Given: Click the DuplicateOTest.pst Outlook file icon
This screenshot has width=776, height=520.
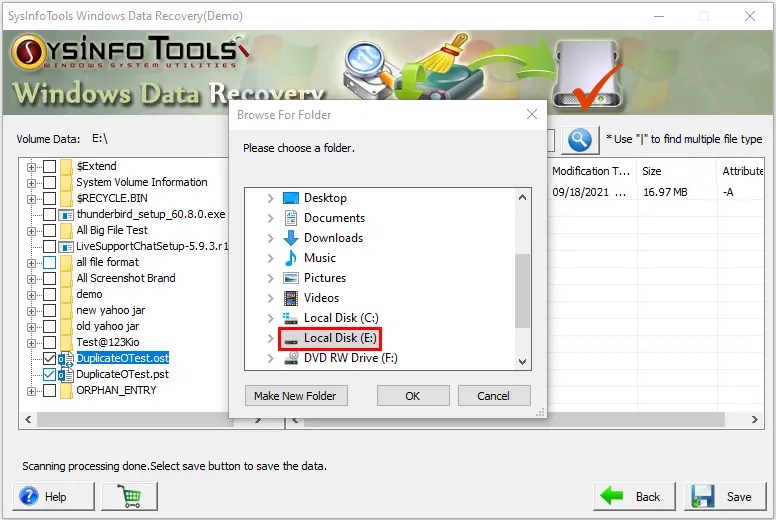Looking at the screenshot, I should pyautogui.click(x=66, y=375).
